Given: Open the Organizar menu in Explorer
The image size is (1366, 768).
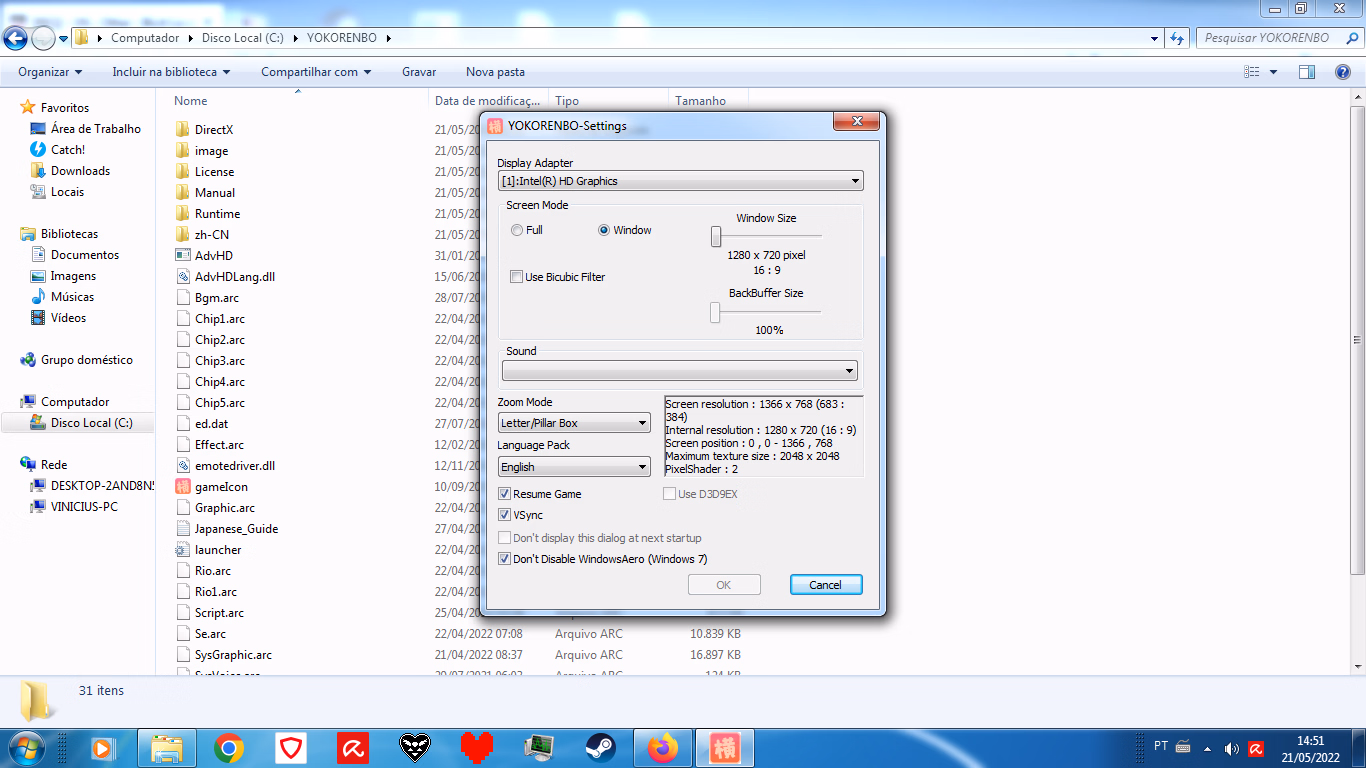Looking at the screenshot, I should [50, 72].
